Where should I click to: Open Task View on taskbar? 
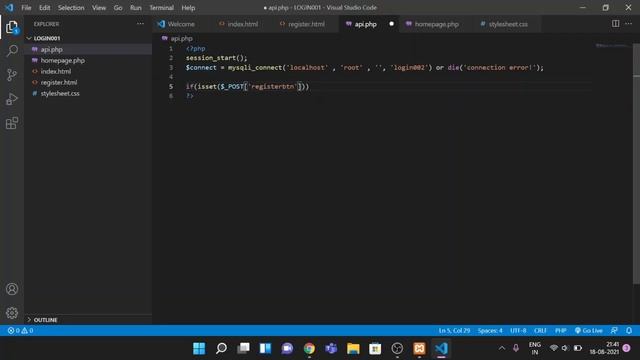click(243, 348)
